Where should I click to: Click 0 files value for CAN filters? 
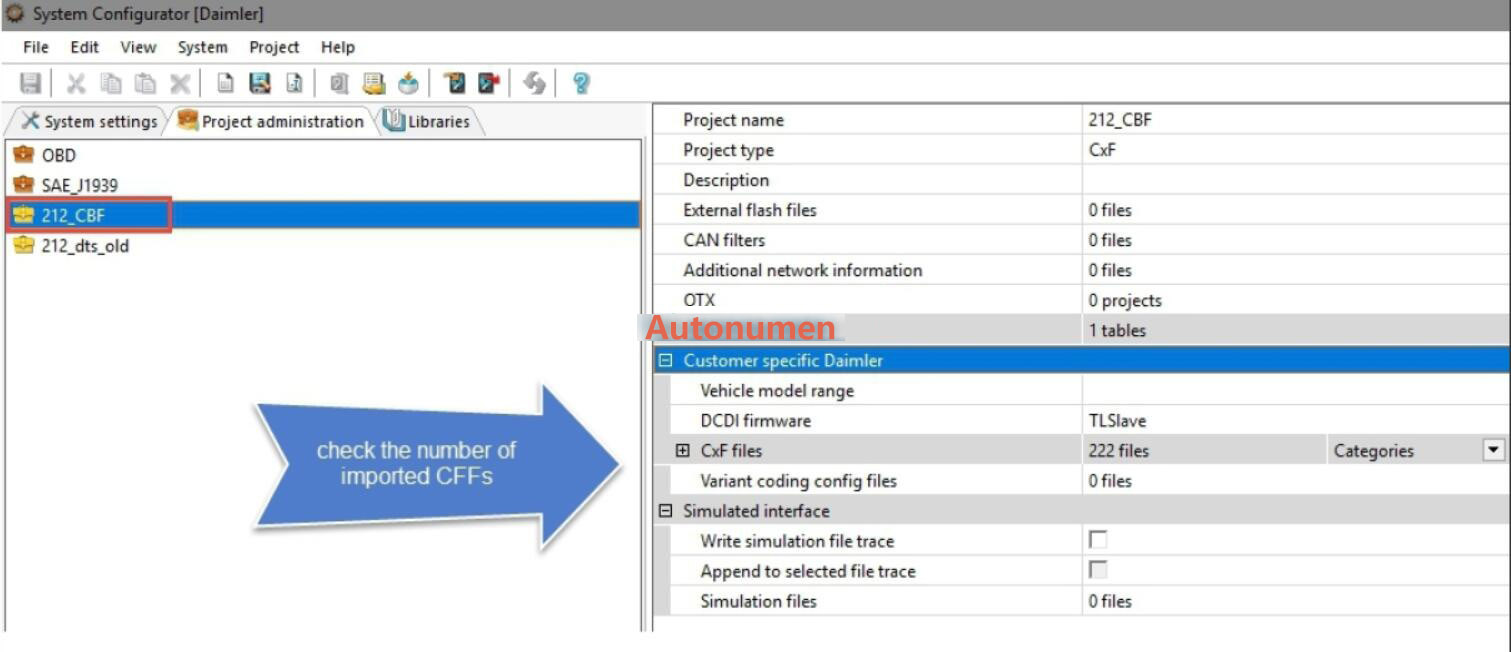(x=1110, y=240)
